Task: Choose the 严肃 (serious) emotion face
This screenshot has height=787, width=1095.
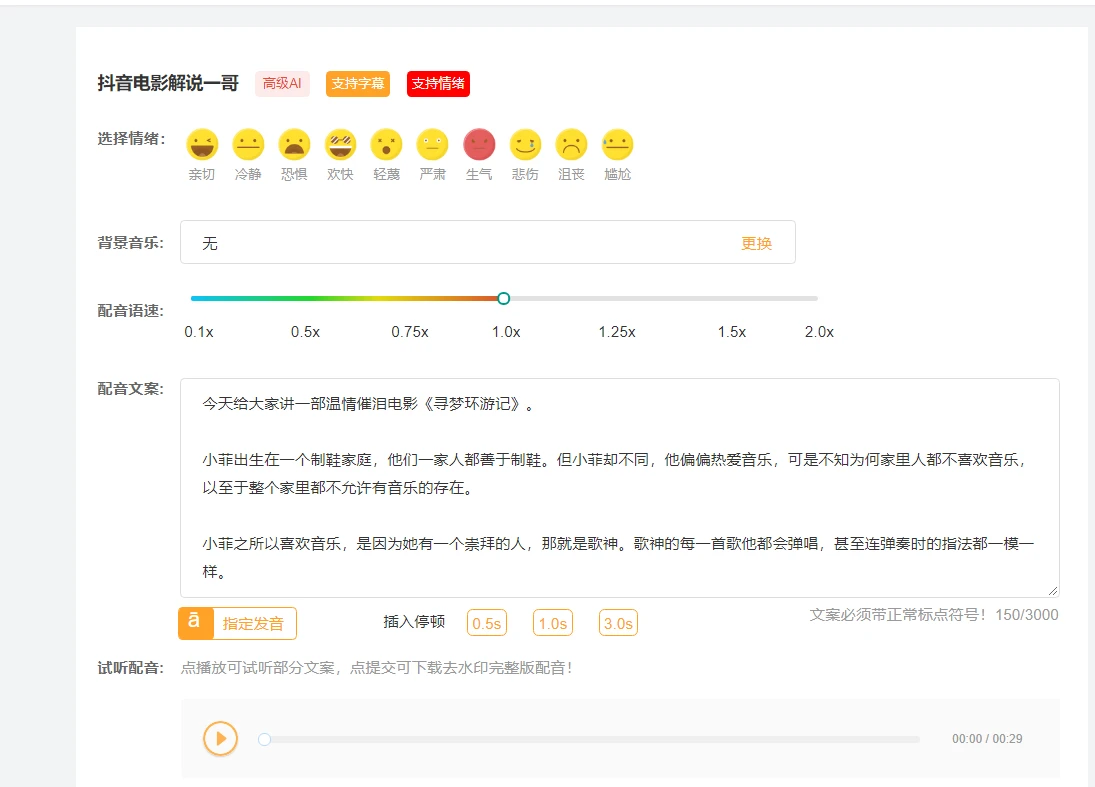Action: [x=432, y=145]
